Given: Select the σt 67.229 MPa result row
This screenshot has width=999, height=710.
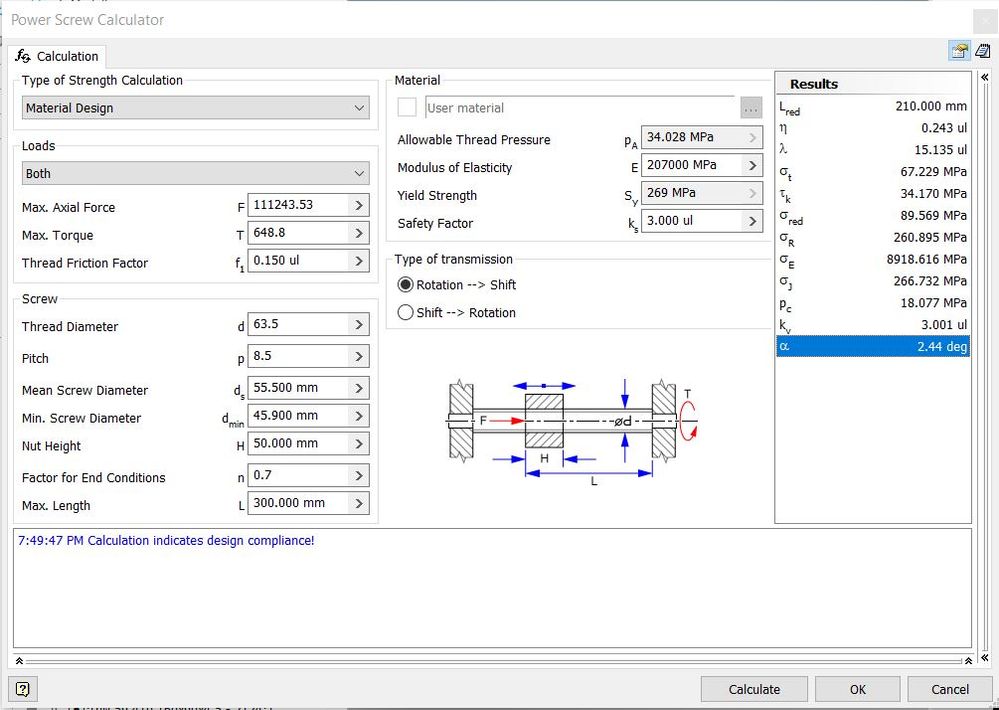Looking at the screenshot, I should point(873,172).
